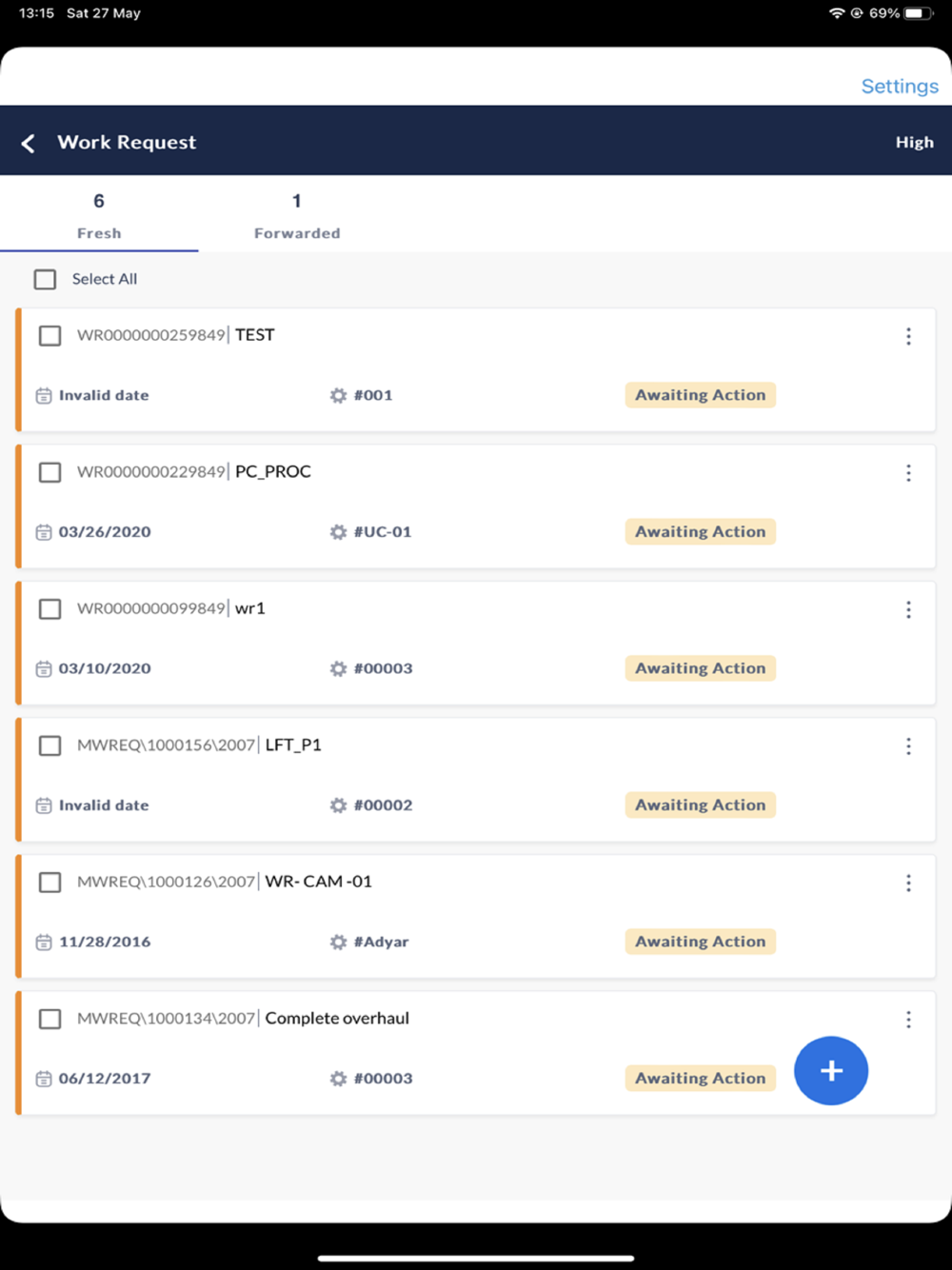Tap the blue plus add button
Image resolution: width=952 pixels, height=1270 pixels.
click(831, 1071)
